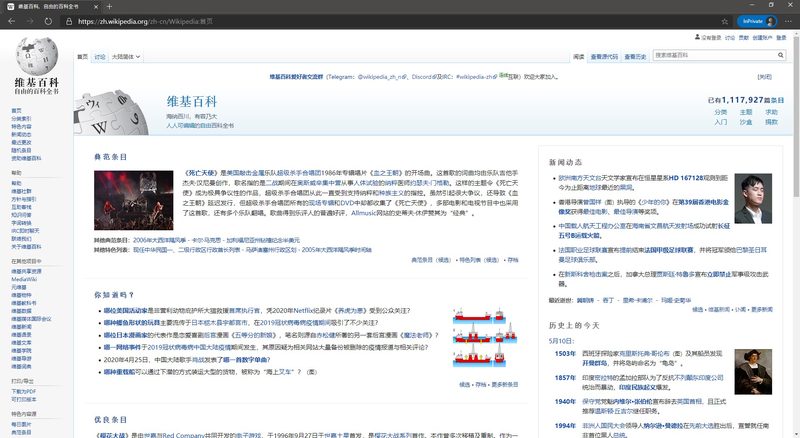Screen dimensions: 800x438
Task: Click the InPrivate profile badge
Action: pyautogui.click(x=757, y=21)
